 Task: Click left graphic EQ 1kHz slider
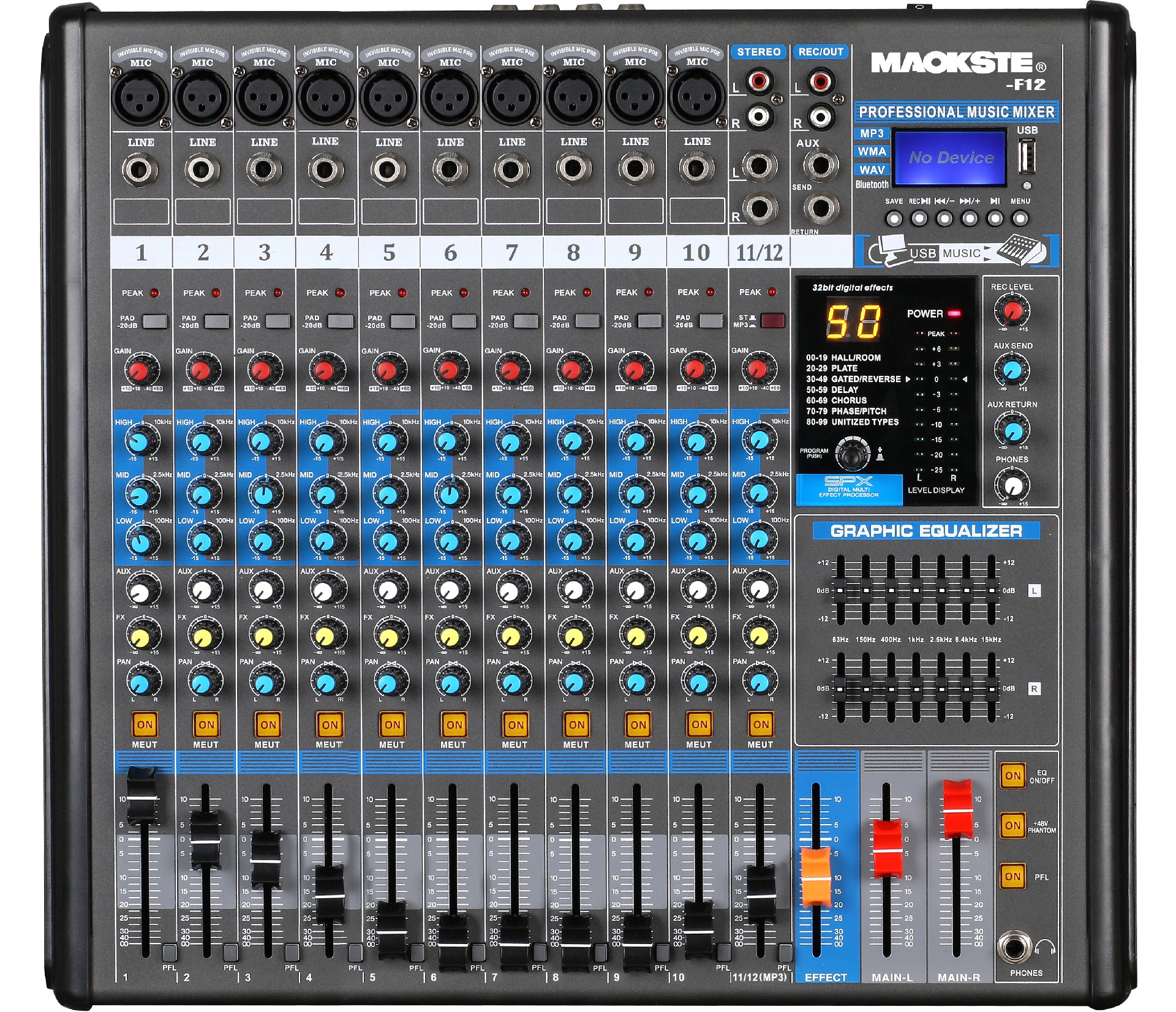[916, 590]
